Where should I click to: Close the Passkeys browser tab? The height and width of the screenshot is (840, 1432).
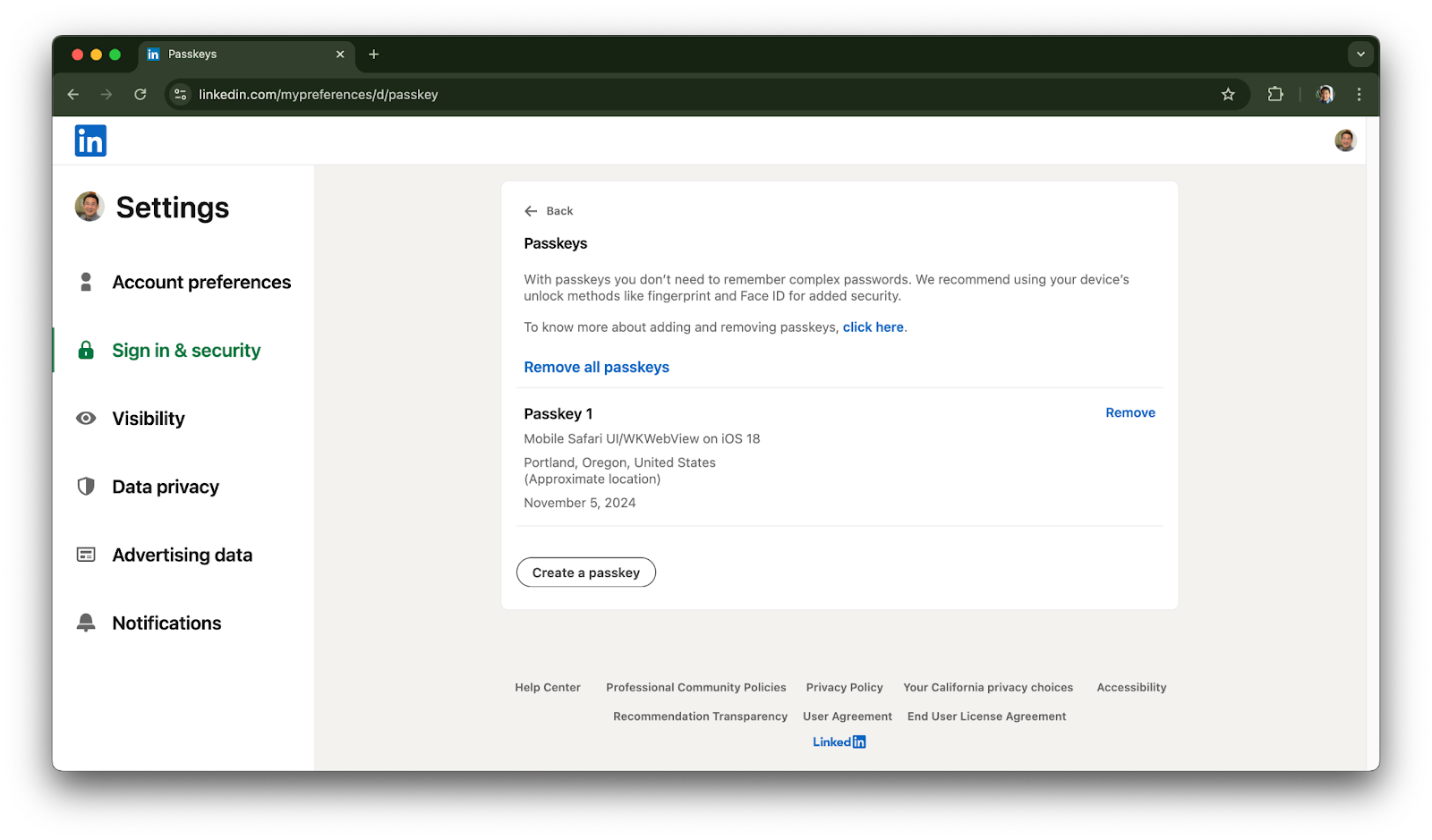[340, 55]
